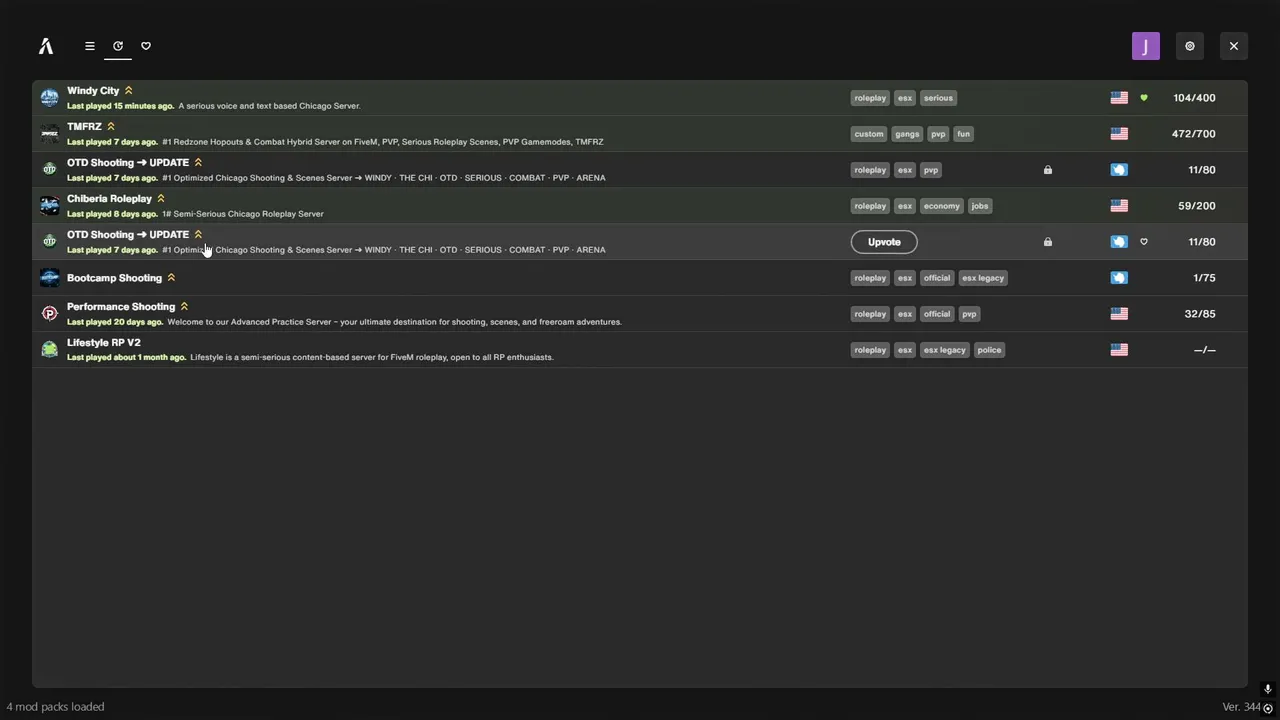Click the police tag on Lifestyle RP V2
The image size is (1280, 720).
[x=989, y=350]
